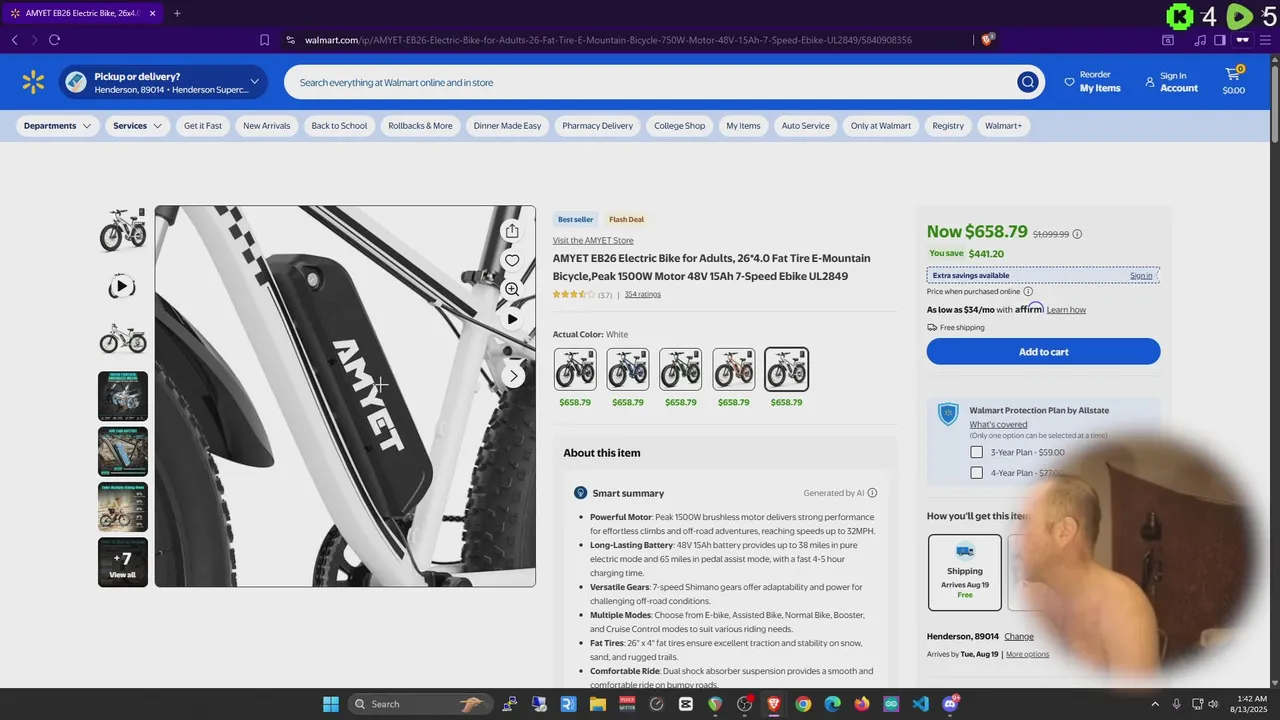Open first product thumbnail image
The width and height of the screenshot is (1280, 720).
click(x=123, y=230)
